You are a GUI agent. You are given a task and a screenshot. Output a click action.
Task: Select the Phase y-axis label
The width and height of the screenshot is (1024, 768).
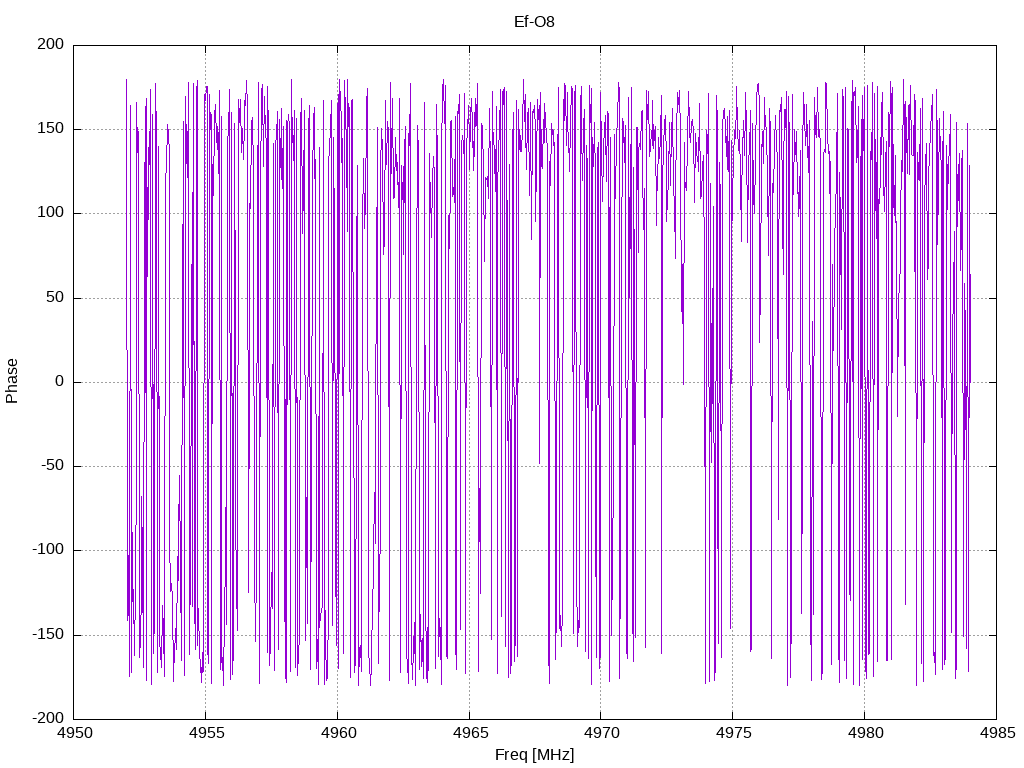coord(12,381)
